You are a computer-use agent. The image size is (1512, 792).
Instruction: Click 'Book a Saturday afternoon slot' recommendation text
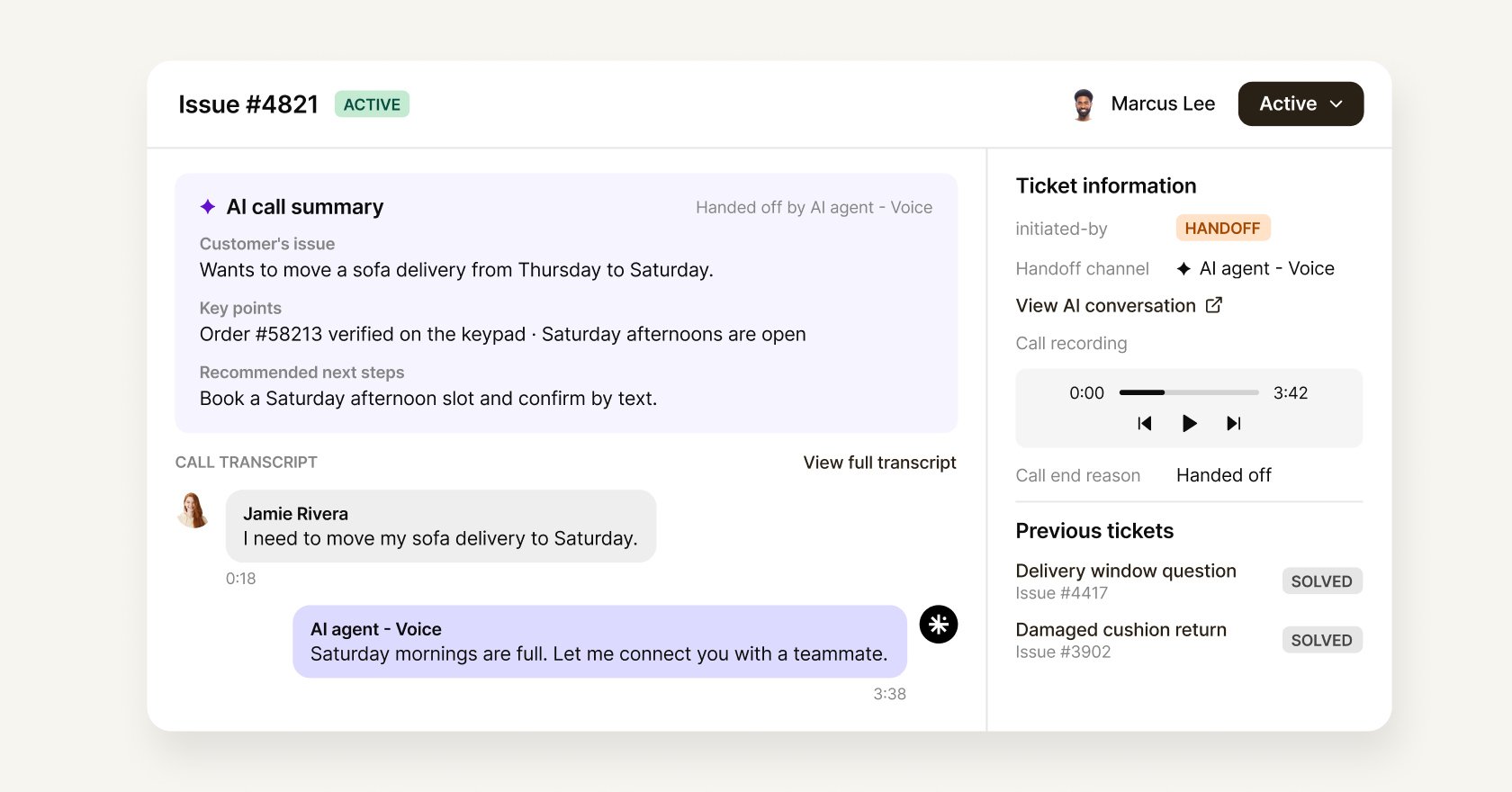tap(428, 399)
